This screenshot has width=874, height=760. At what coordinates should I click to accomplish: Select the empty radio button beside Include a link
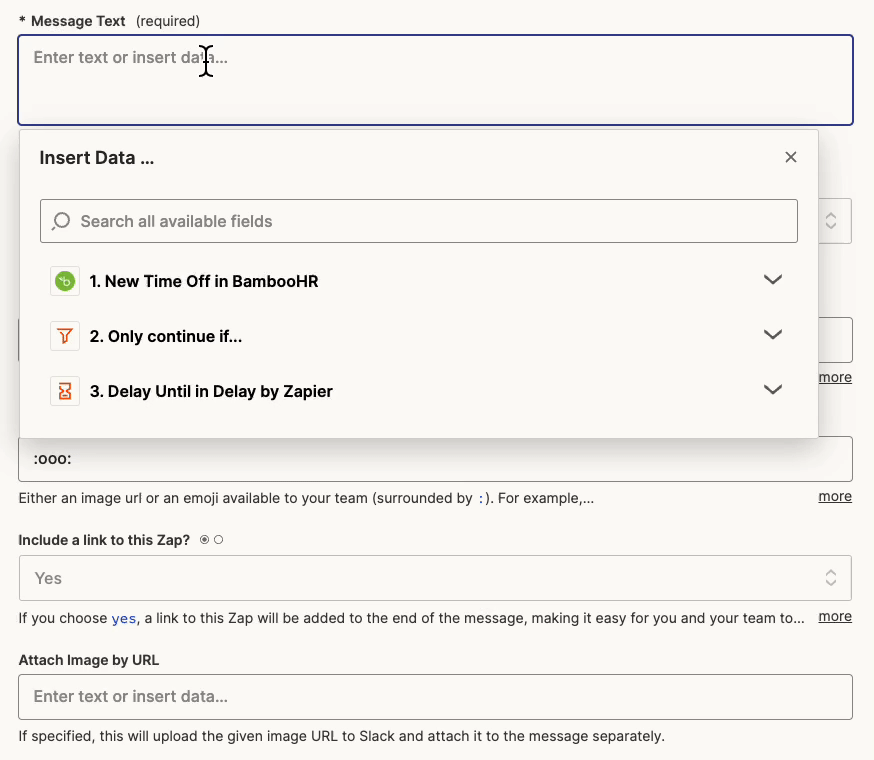[x=219, y=540]
